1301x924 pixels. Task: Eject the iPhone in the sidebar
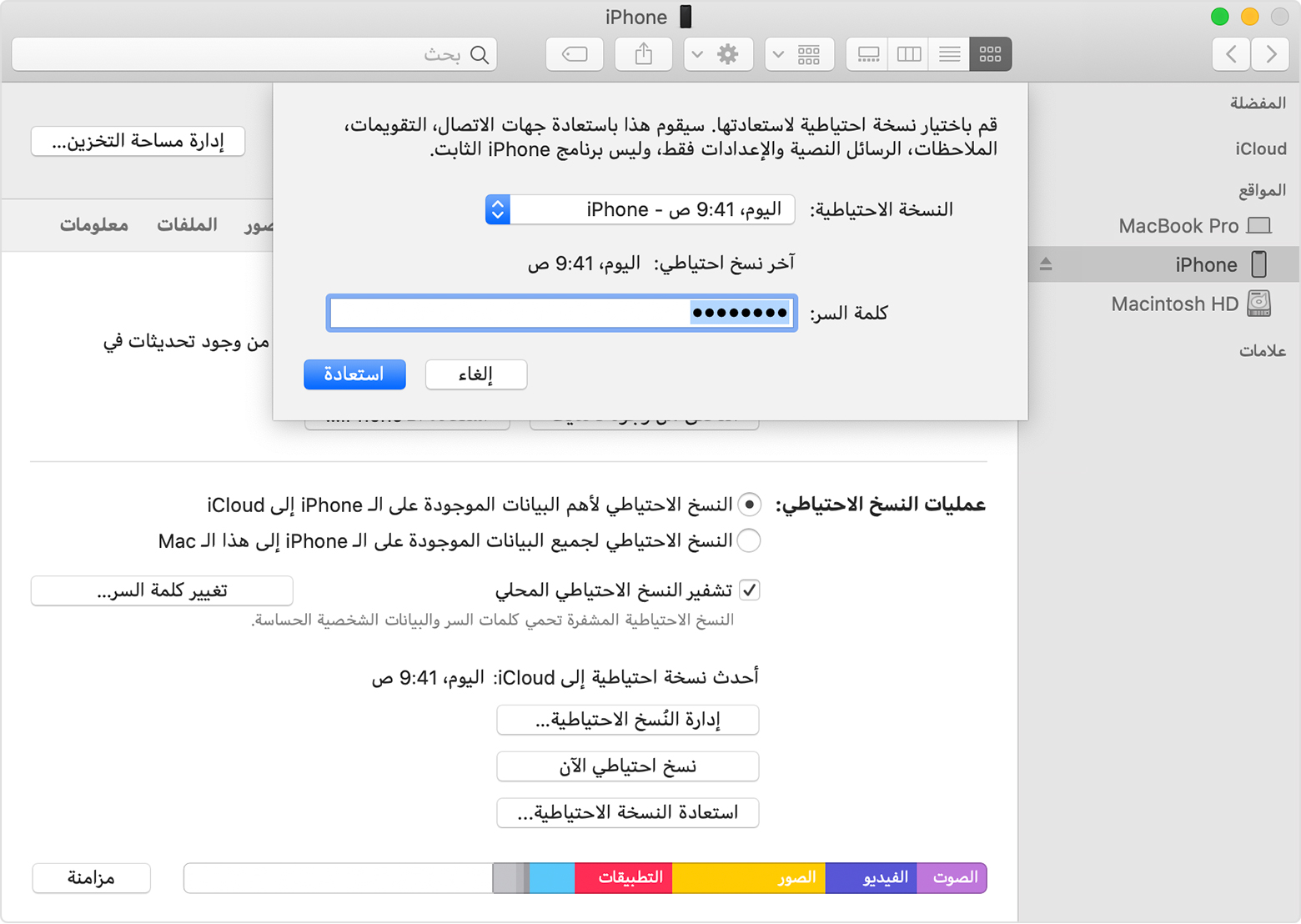coord(1046,264)
